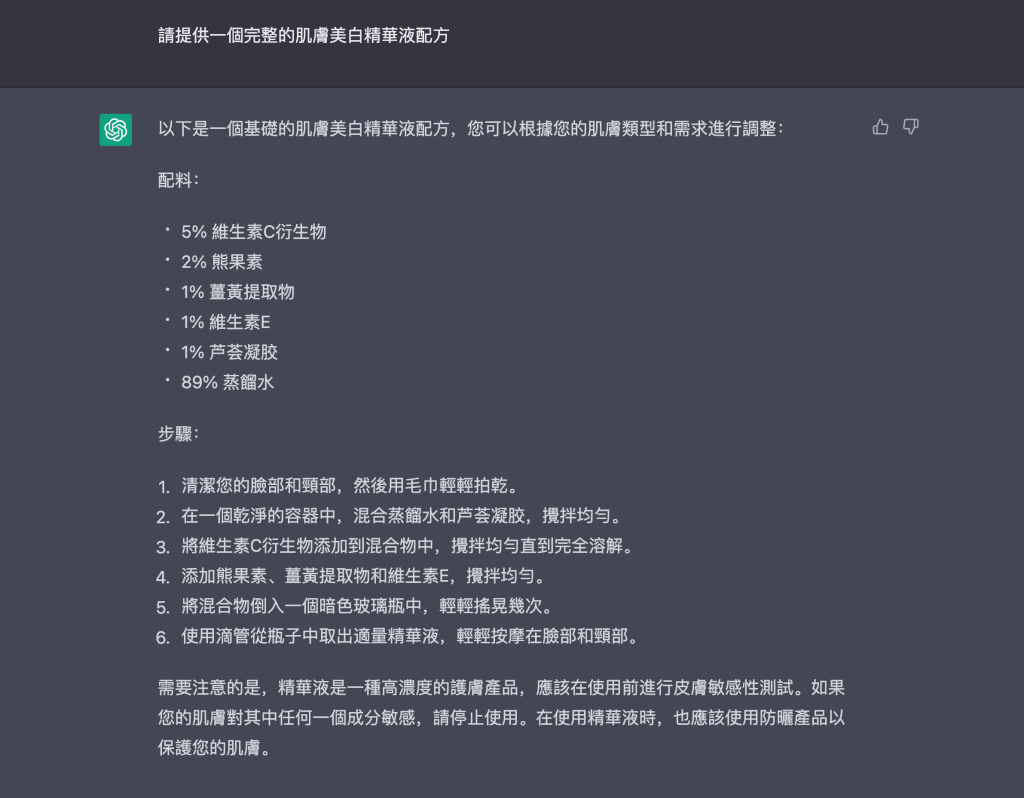Click step 2 about mixing distilled water
Image resolution: width=1024 pixels, height=798 pixels.
401,517
